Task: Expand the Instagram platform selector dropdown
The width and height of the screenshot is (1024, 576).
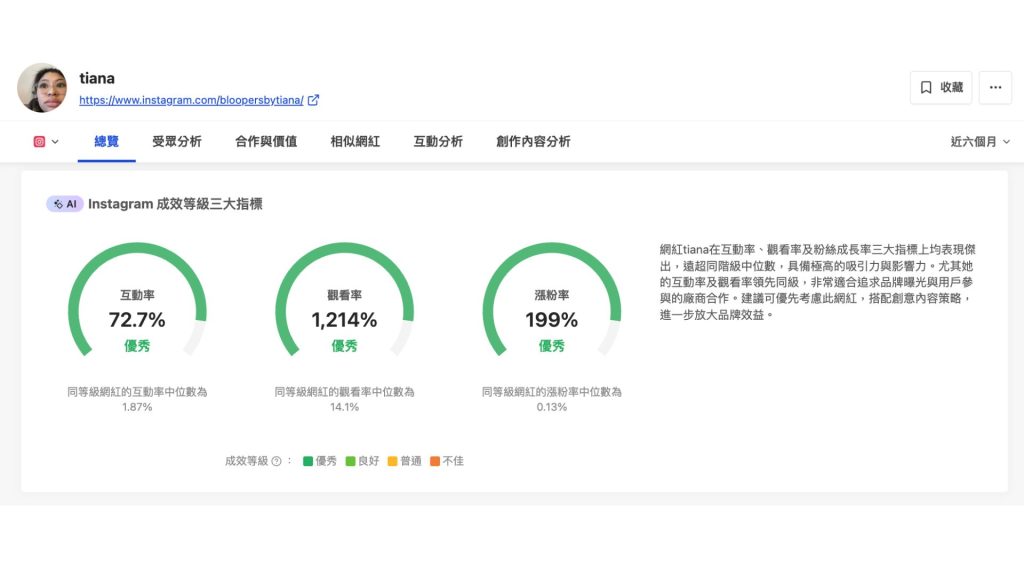Action: (x=55, y=142)
